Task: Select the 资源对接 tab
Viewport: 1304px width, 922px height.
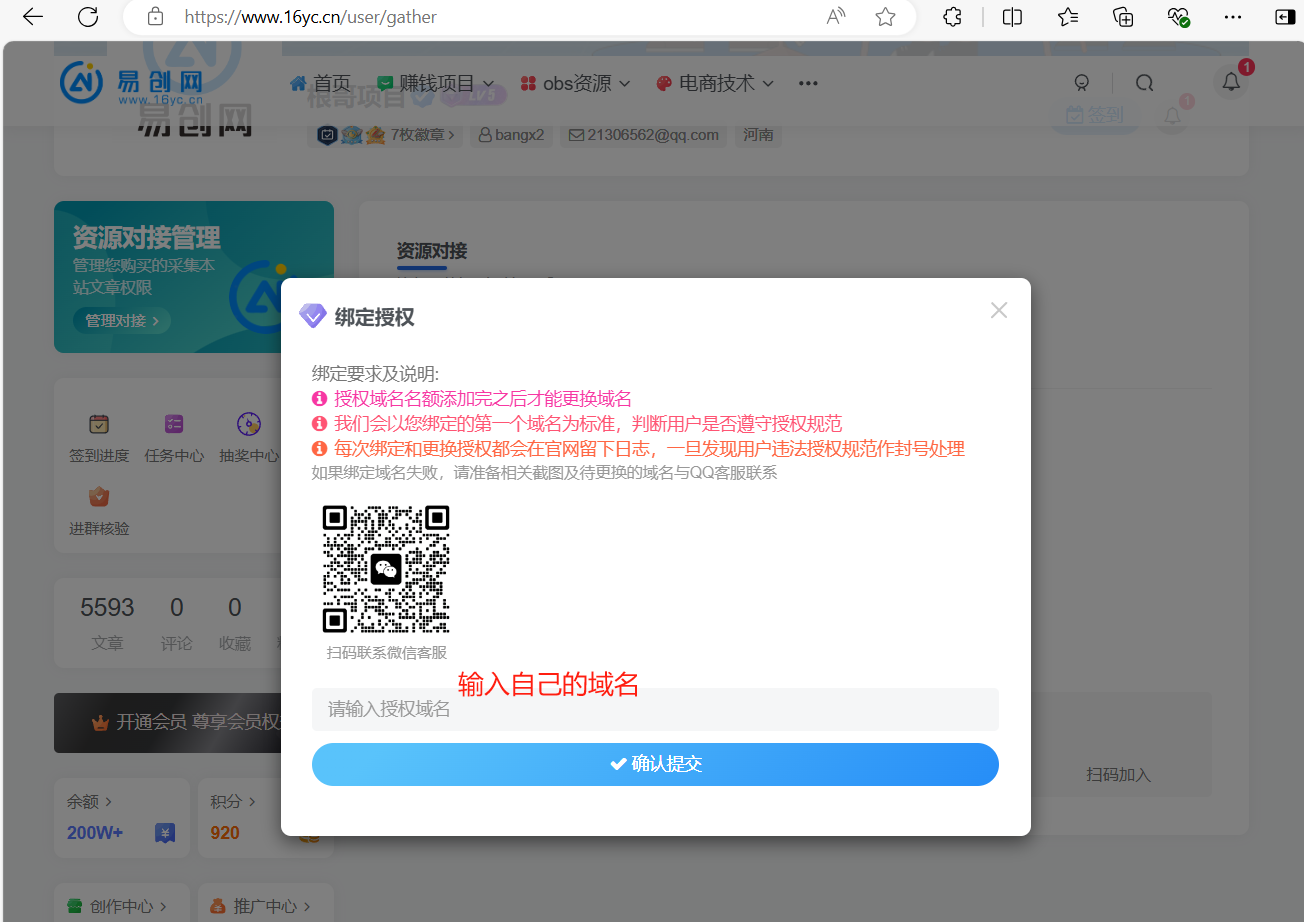Action: pos(432,251)
